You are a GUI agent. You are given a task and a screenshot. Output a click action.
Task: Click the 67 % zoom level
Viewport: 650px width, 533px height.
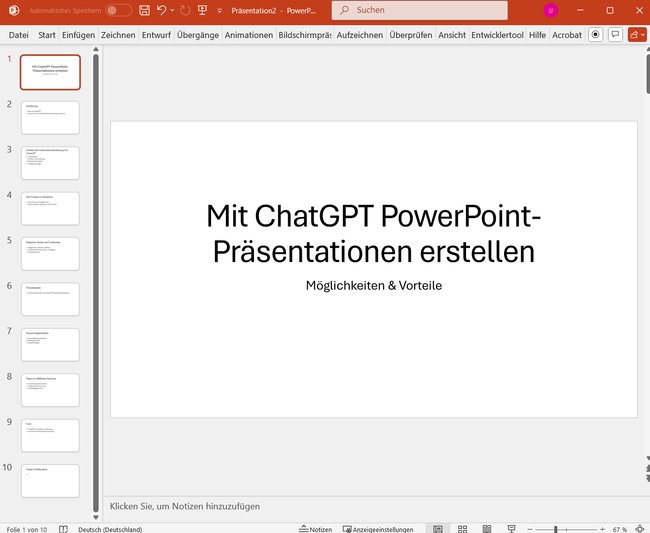pos(620,530)
